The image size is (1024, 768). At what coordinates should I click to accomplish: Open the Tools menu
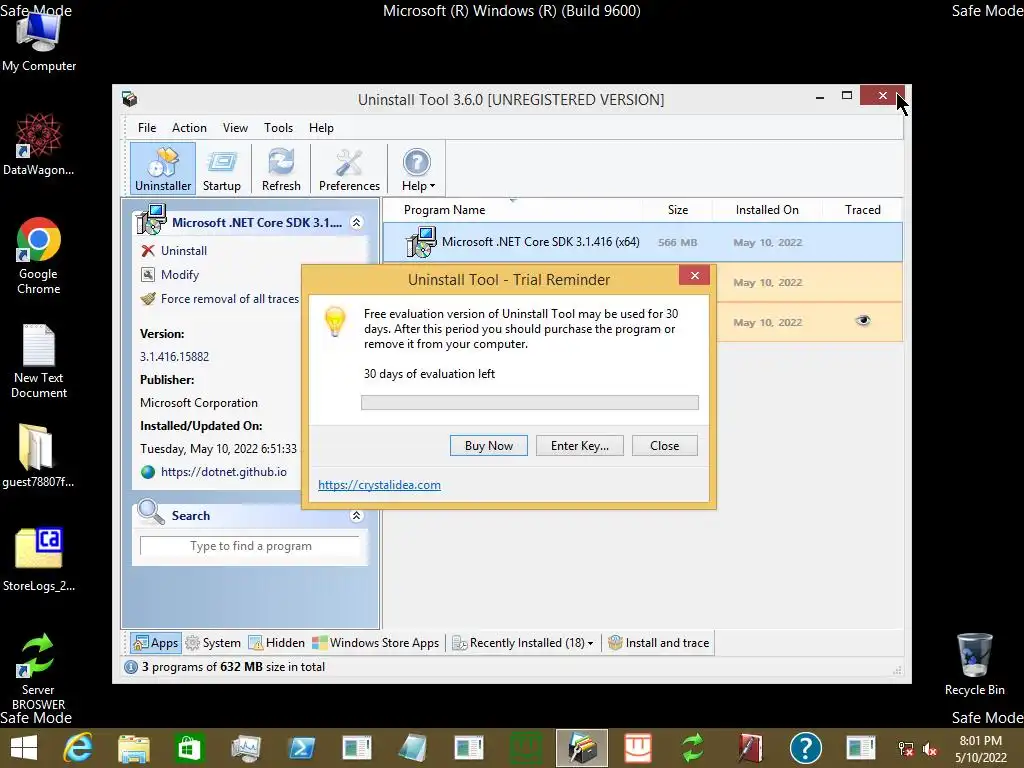pos(278,128)
